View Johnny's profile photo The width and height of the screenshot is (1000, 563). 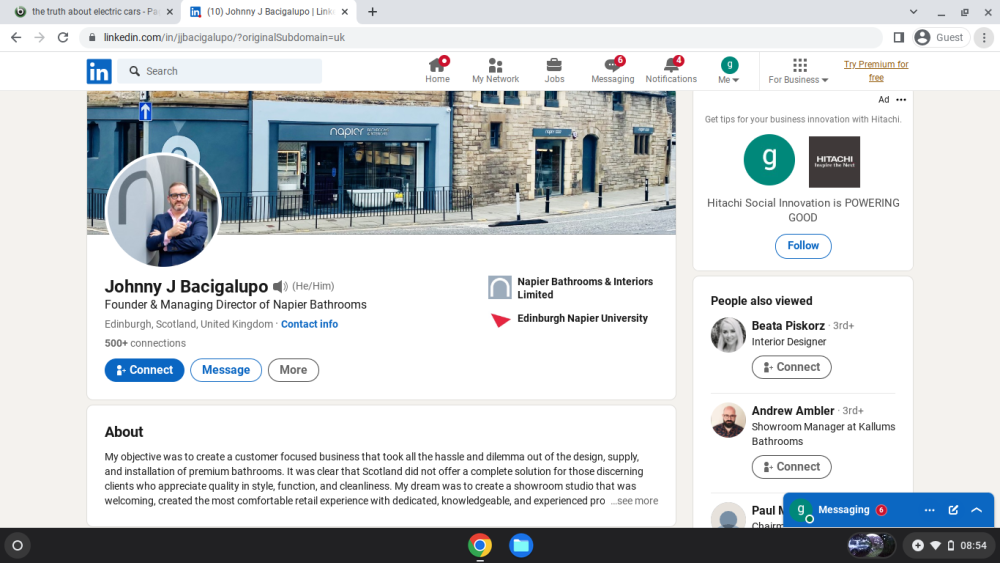click(163, 210)
